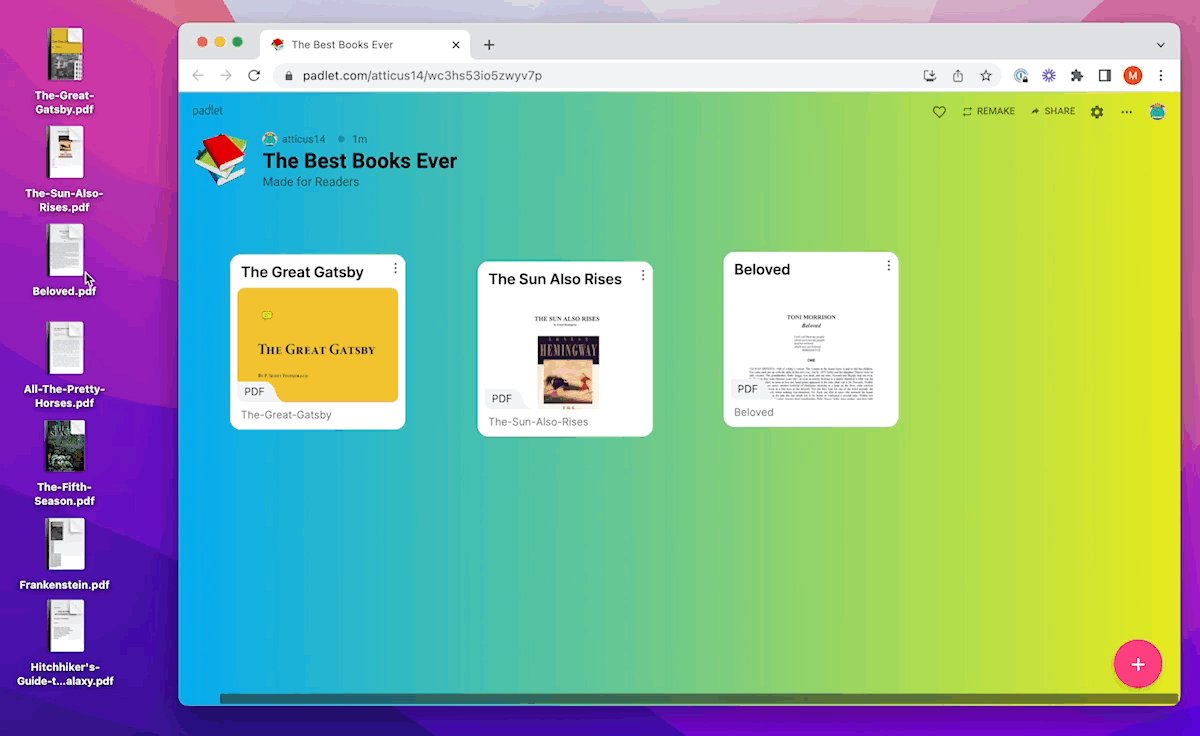Viewport: 1200px width, 736px height.
Task: Open the browser profile avatar labeled M
Action: (1133, 75)
